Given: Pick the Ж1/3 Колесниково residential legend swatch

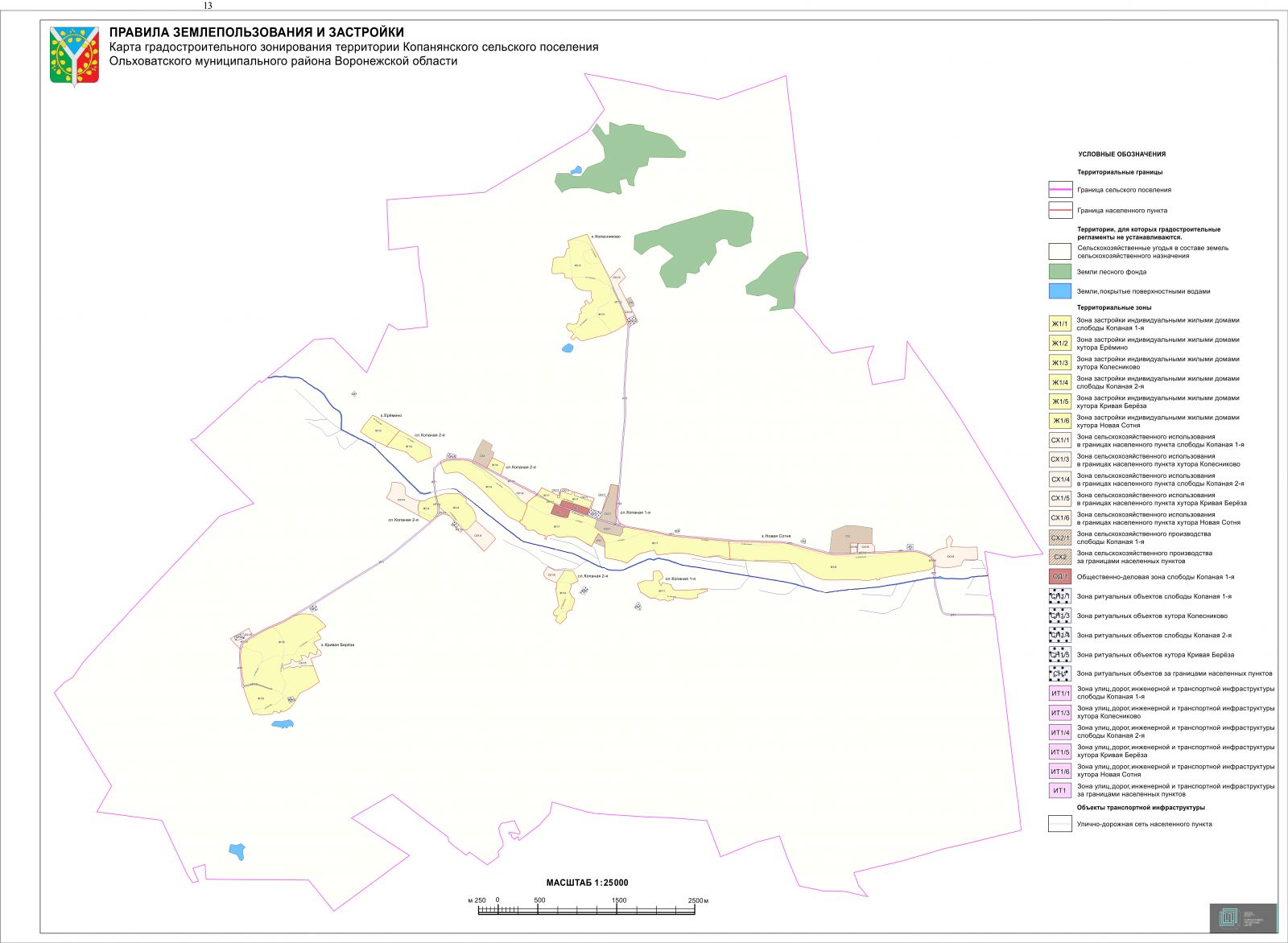Looking at the screenshot, I should pos(1060,363).
